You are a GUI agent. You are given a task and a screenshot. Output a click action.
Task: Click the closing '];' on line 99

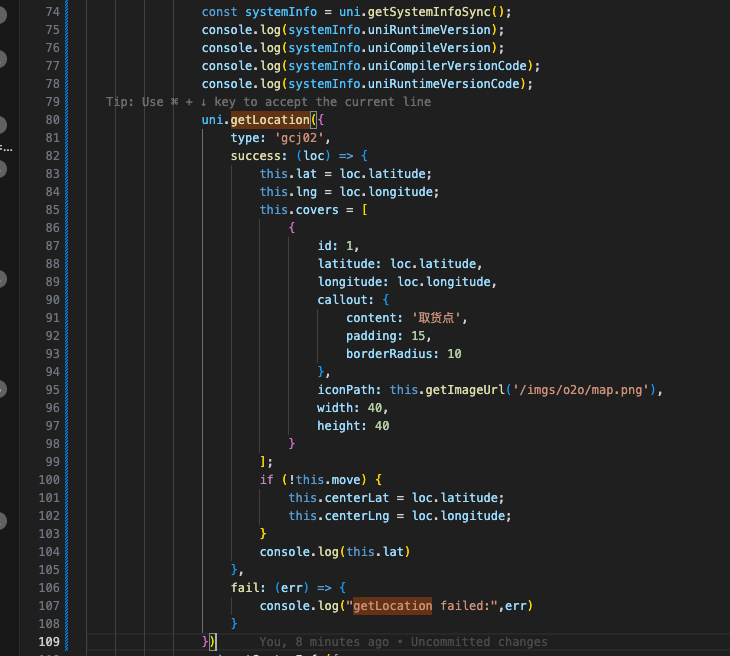(x=266, y=462)
